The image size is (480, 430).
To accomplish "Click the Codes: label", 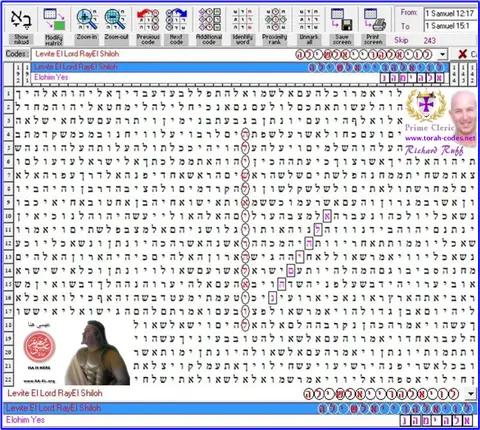I will (16, 54).
